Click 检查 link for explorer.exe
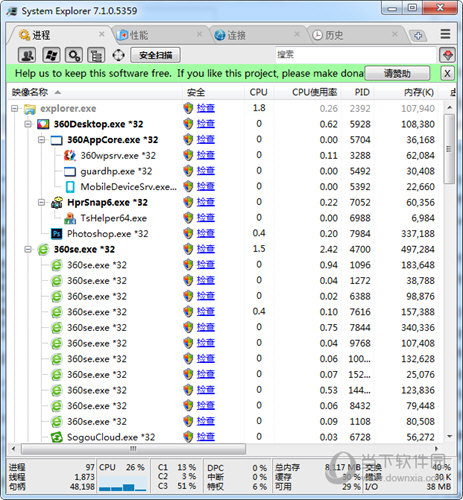 pyautogui.click(x=206, y=108)
